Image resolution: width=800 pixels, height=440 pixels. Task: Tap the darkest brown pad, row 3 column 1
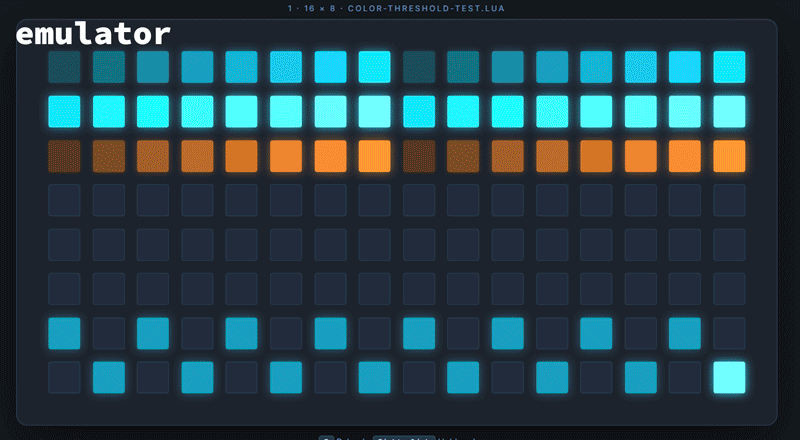click(64, 156)
